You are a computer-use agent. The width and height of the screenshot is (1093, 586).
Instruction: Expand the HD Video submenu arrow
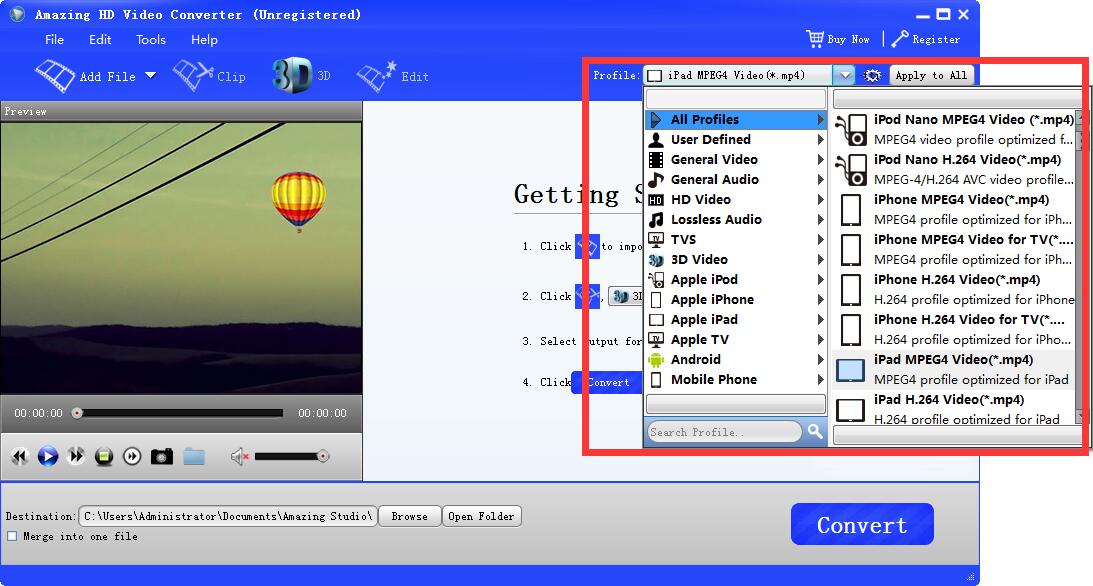[x=820, y=199]
